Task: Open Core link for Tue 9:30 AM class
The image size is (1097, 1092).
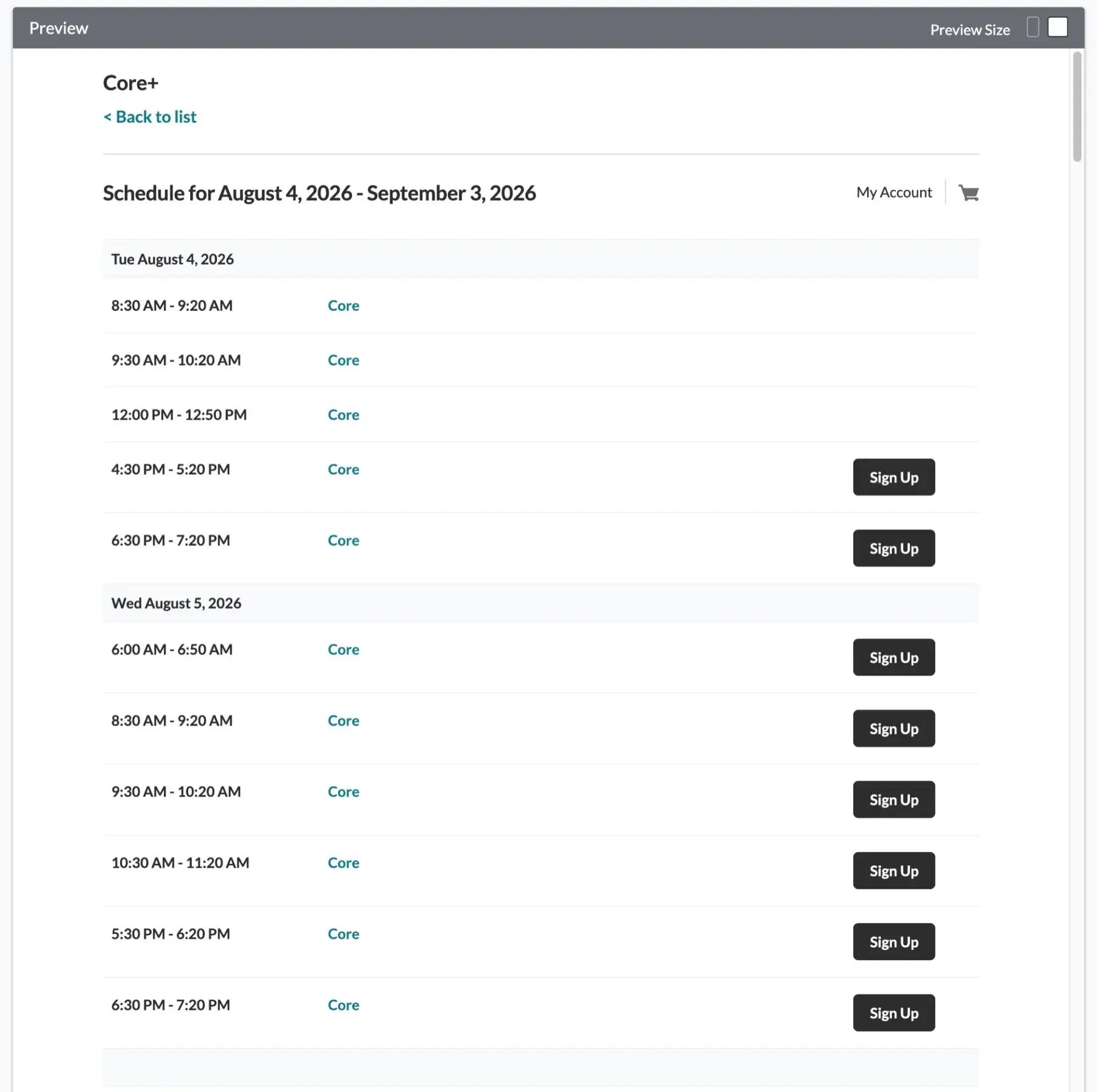Action: [x=343, y=360]
